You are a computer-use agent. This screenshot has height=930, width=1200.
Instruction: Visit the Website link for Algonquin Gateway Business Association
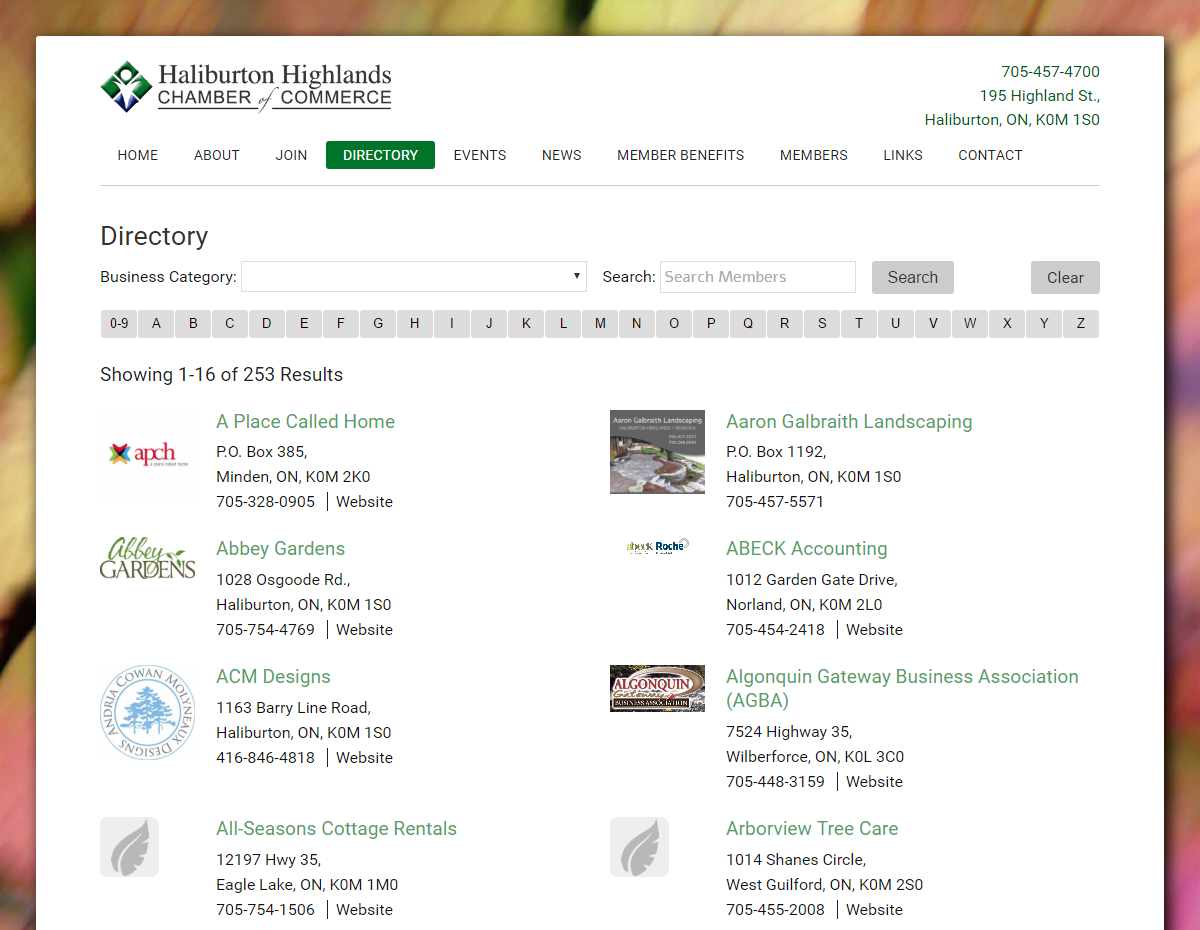pyautogui.click(x=874, y=782)
